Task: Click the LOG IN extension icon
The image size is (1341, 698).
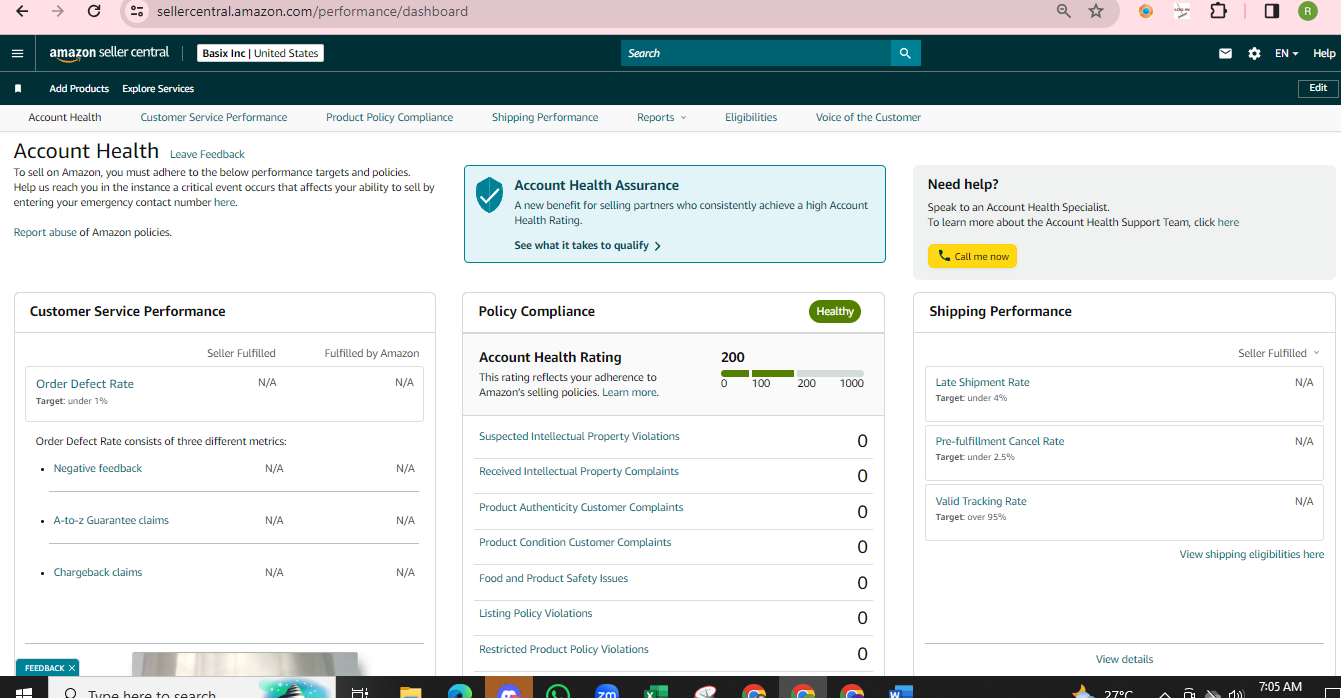Action: 1182,11
